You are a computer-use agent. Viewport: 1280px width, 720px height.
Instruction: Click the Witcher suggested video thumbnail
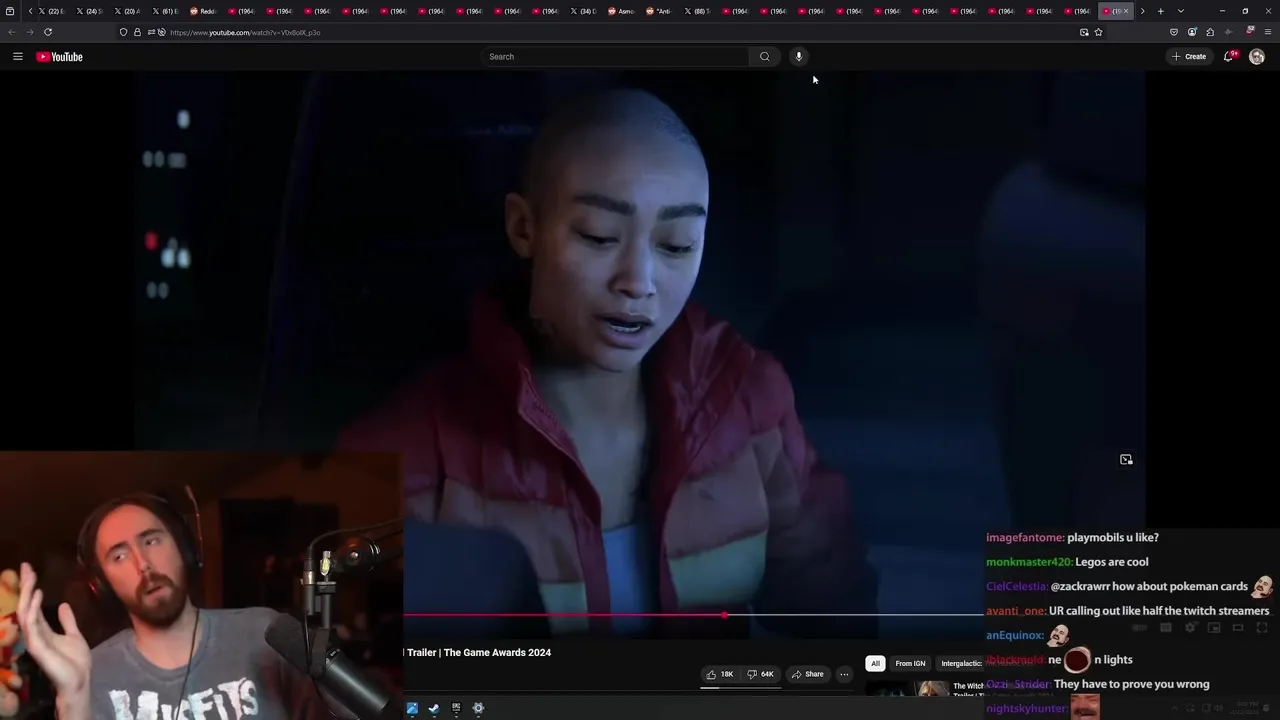[x=907, y=690]
